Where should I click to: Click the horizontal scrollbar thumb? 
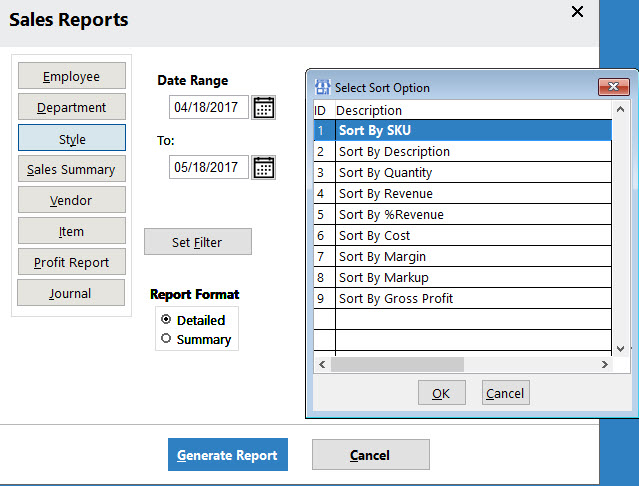[x=397, y=364]
